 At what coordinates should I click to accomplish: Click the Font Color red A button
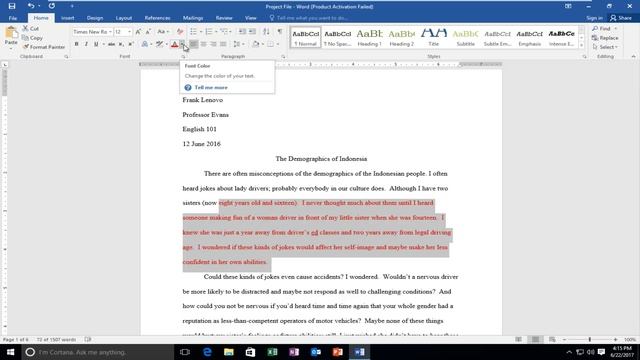pyautogui.click(x=175, y=44)
